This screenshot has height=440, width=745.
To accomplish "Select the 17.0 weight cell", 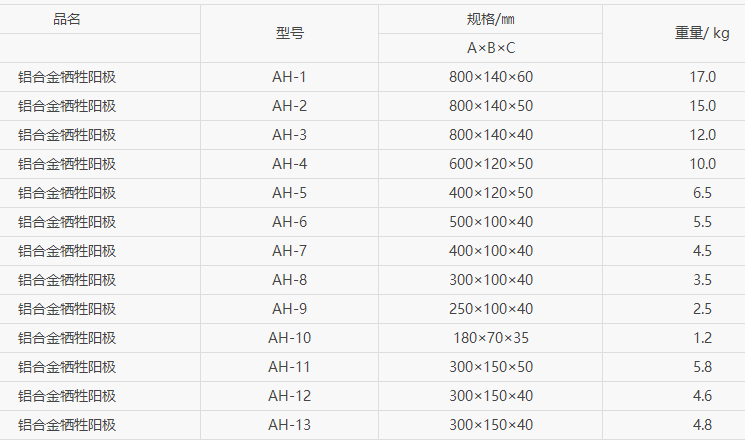I will pos(703,77).
